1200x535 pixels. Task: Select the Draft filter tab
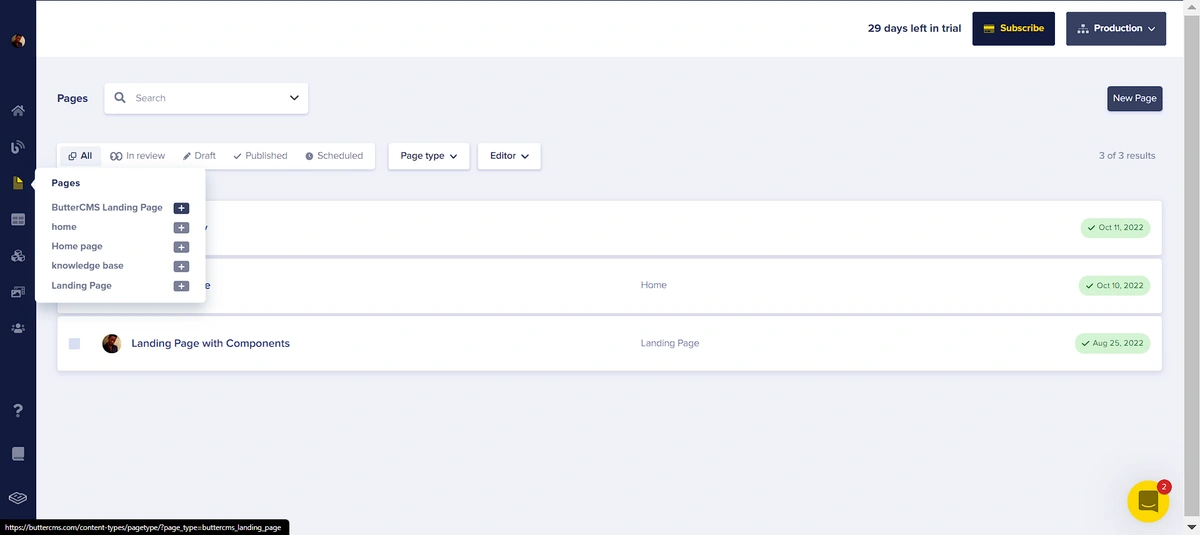(x=199, y=156)
